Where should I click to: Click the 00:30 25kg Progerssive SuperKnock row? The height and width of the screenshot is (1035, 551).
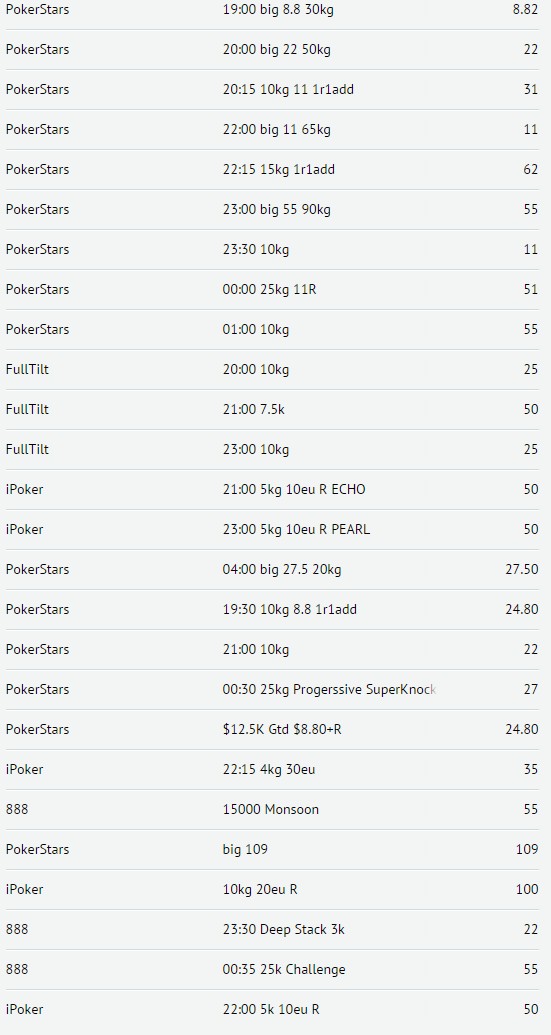point(272,689)
